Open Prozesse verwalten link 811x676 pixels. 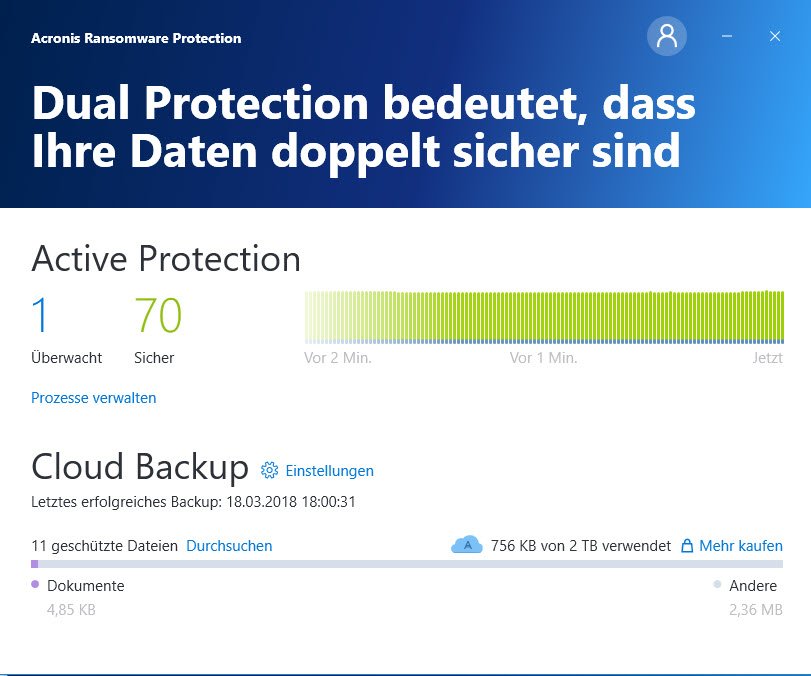tap(94, 398)
